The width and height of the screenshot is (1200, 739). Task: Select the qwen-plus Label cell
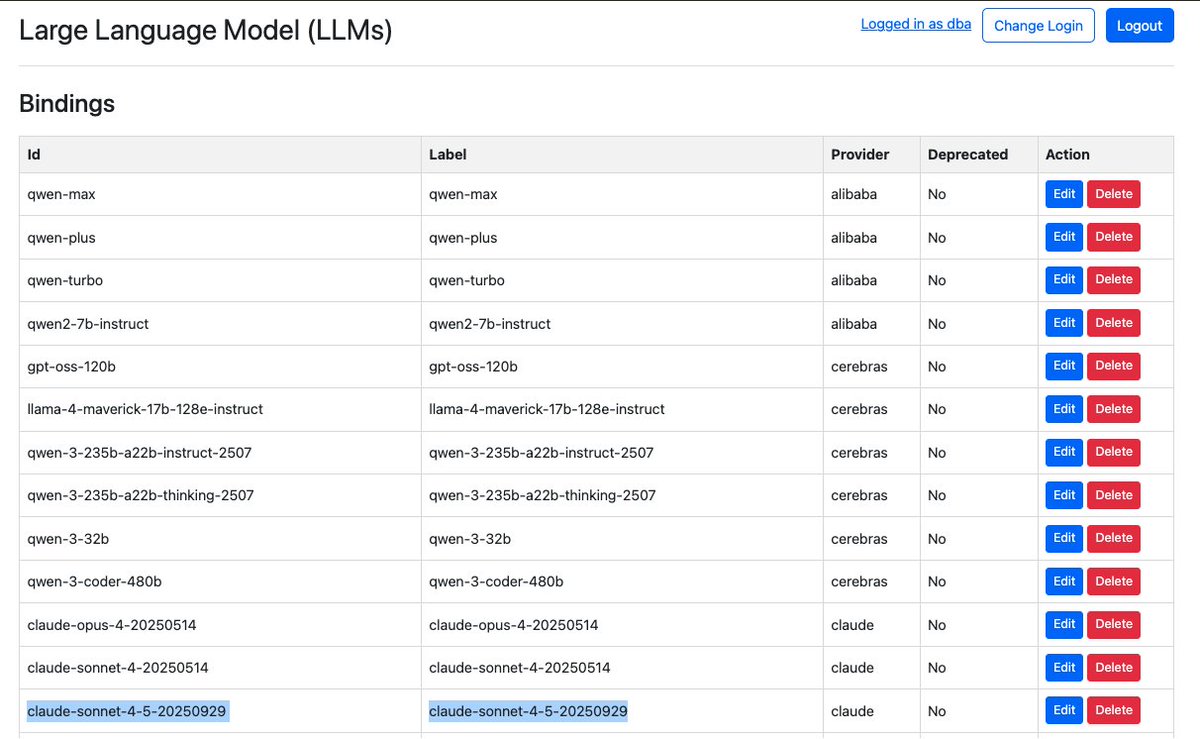pos(622,237)
